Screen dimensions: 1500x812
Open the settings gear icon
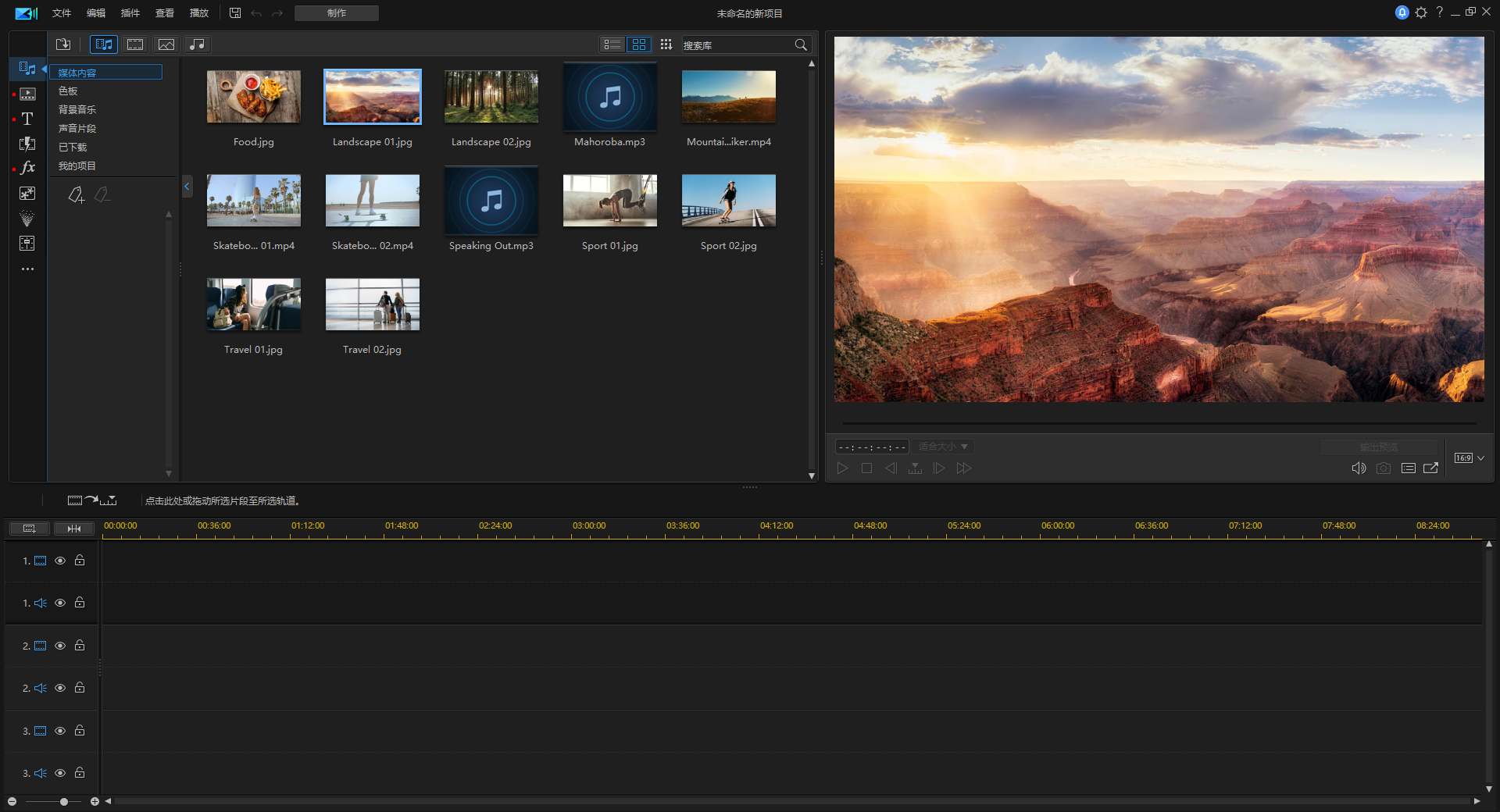(x=1421, y=12)
